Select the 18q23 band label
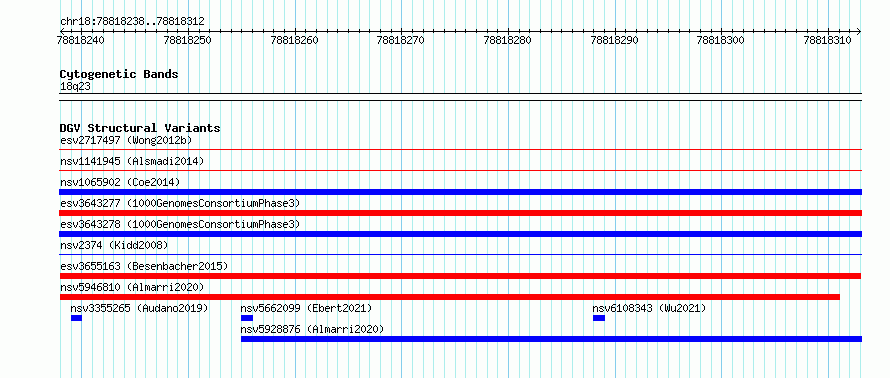Image resolution: width=890 pixels, height=378 pixels. [75, 86]
